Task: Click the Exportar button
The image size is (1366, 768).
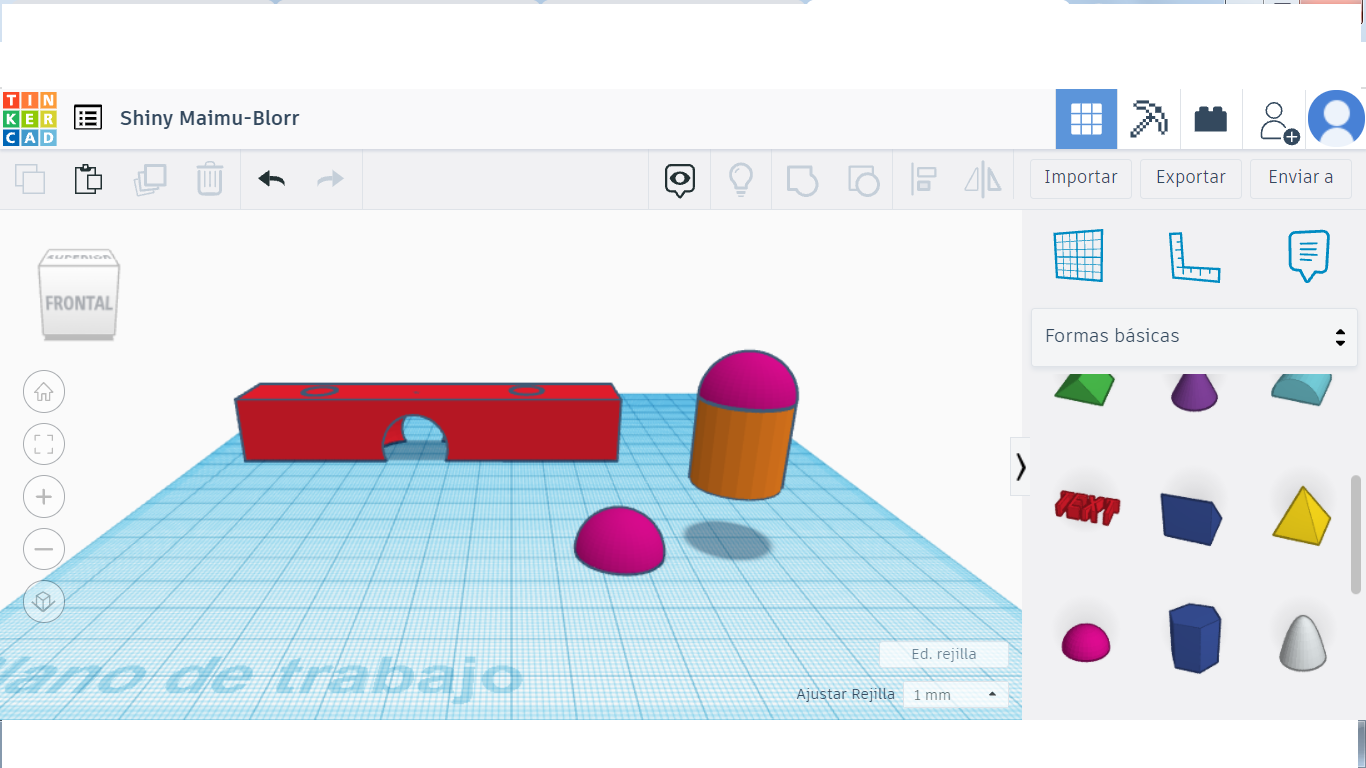Action: 1191,178
